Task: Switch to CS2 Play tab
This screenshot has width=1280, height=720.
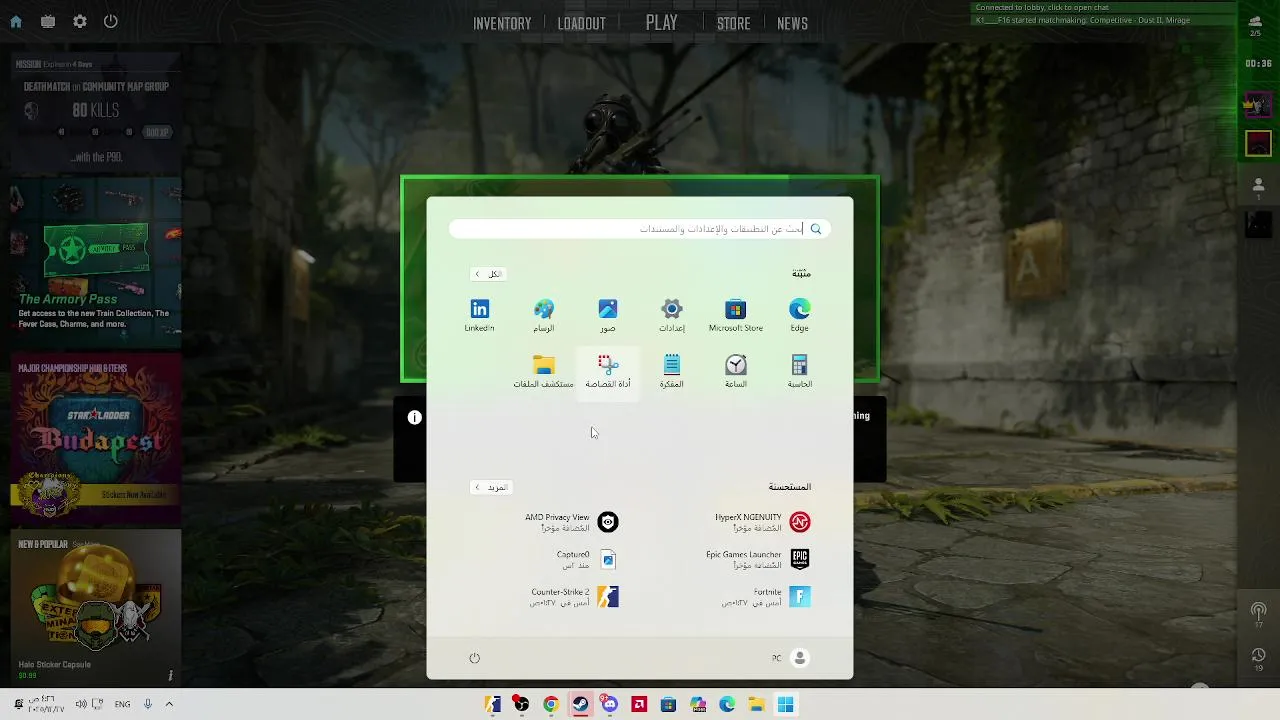Action: [x=661, y=22]
